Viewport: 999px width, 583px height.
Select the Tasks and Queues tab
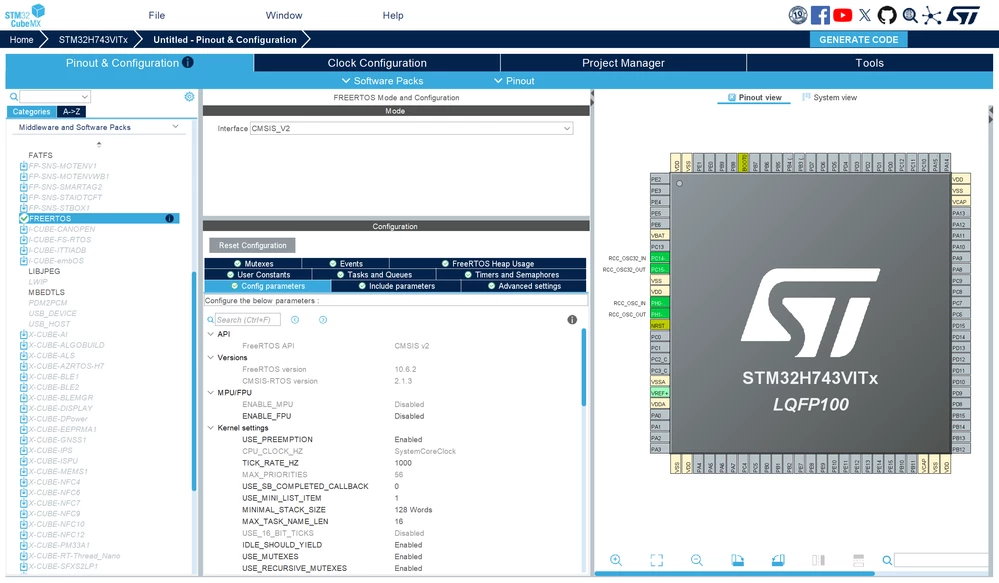[x=373, y=275]
